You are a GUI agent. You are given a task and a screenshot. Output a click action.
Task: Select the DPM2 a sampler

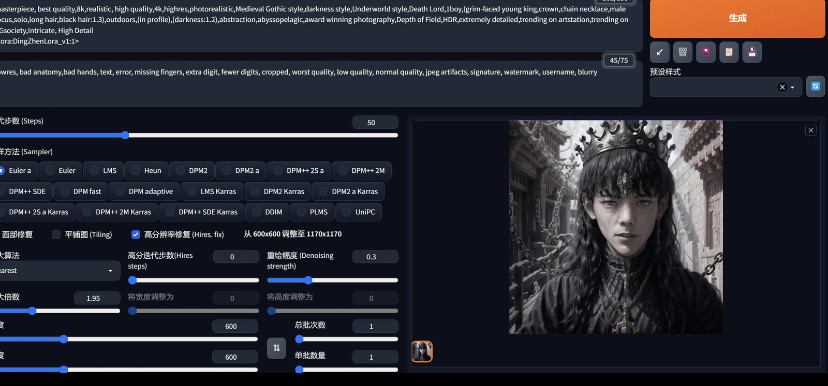[240, 171]
